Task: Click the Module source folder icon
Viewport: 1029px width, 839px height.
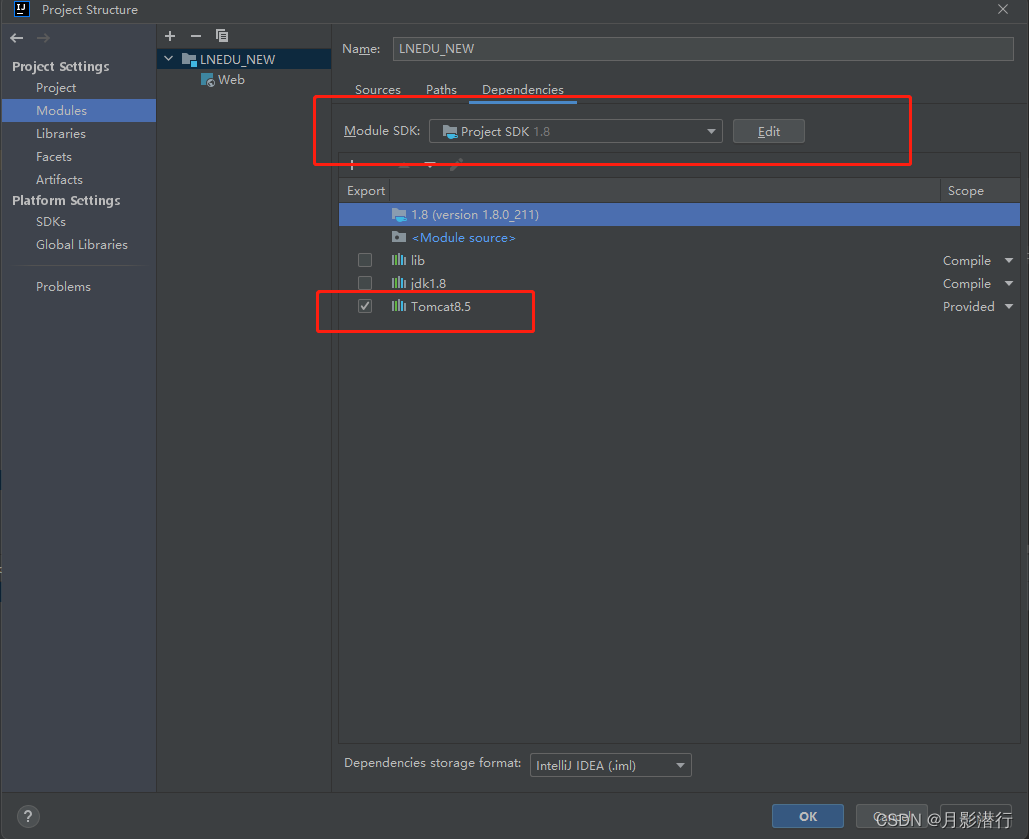Action: click(x=398, y=237)
